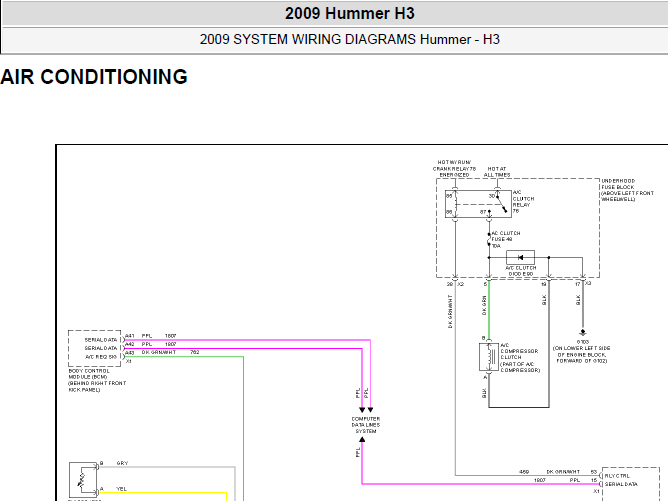
Task: Click relay terminal 87 label
Action: 483,212
